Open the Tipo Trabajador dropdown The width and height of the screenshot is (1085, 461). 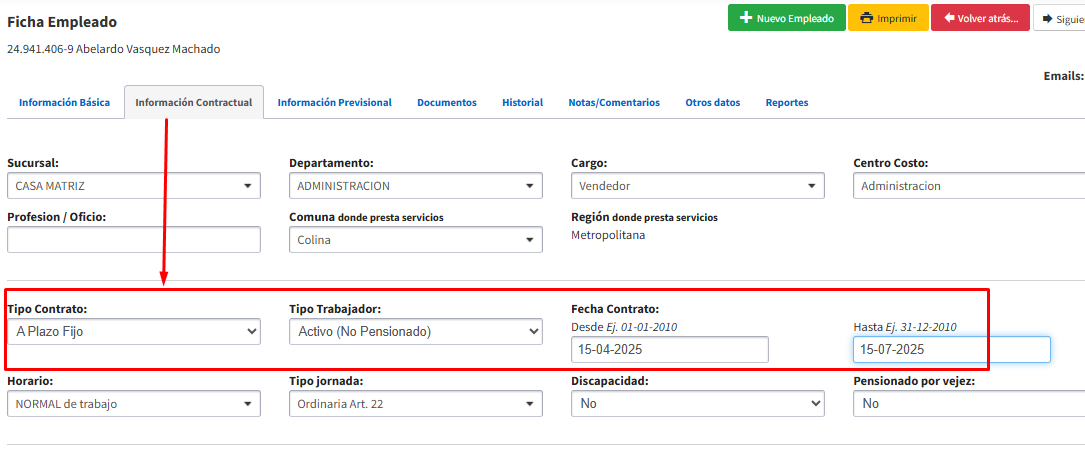[x=416, y=332]
